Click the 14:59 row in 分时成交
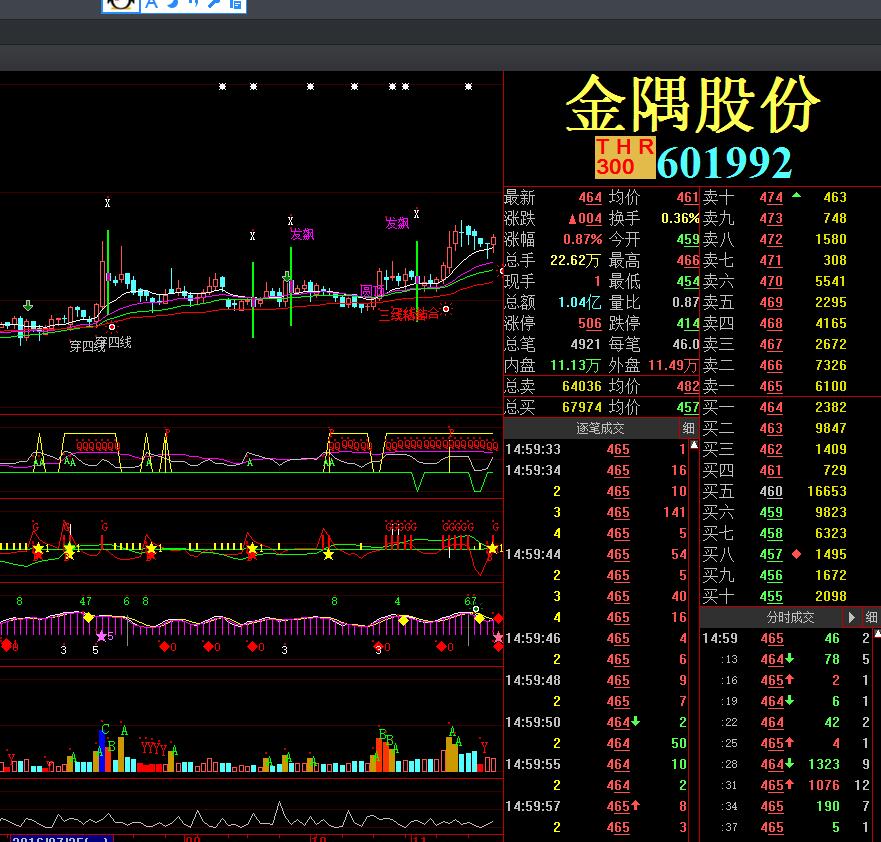The image size is (881, 842). [x=787, y=638]
